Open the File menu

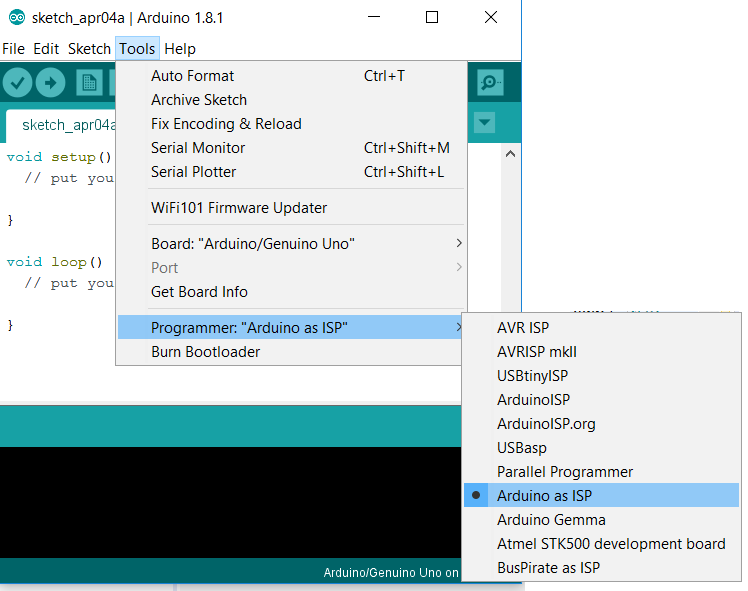tap(13, 49)
